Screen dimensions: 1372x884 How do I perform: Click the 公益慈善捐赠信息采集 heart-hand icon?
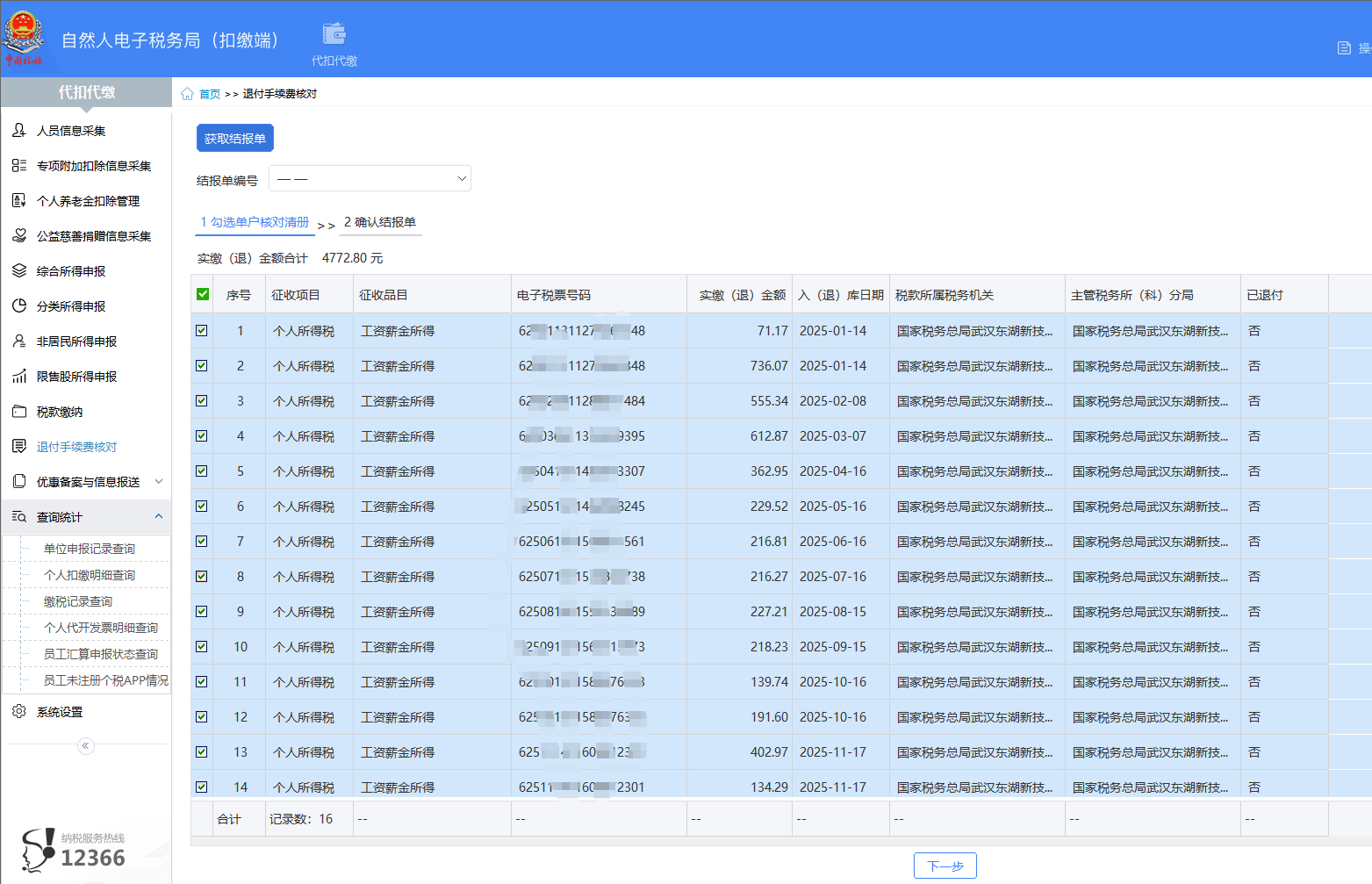[x=19, y=235]
